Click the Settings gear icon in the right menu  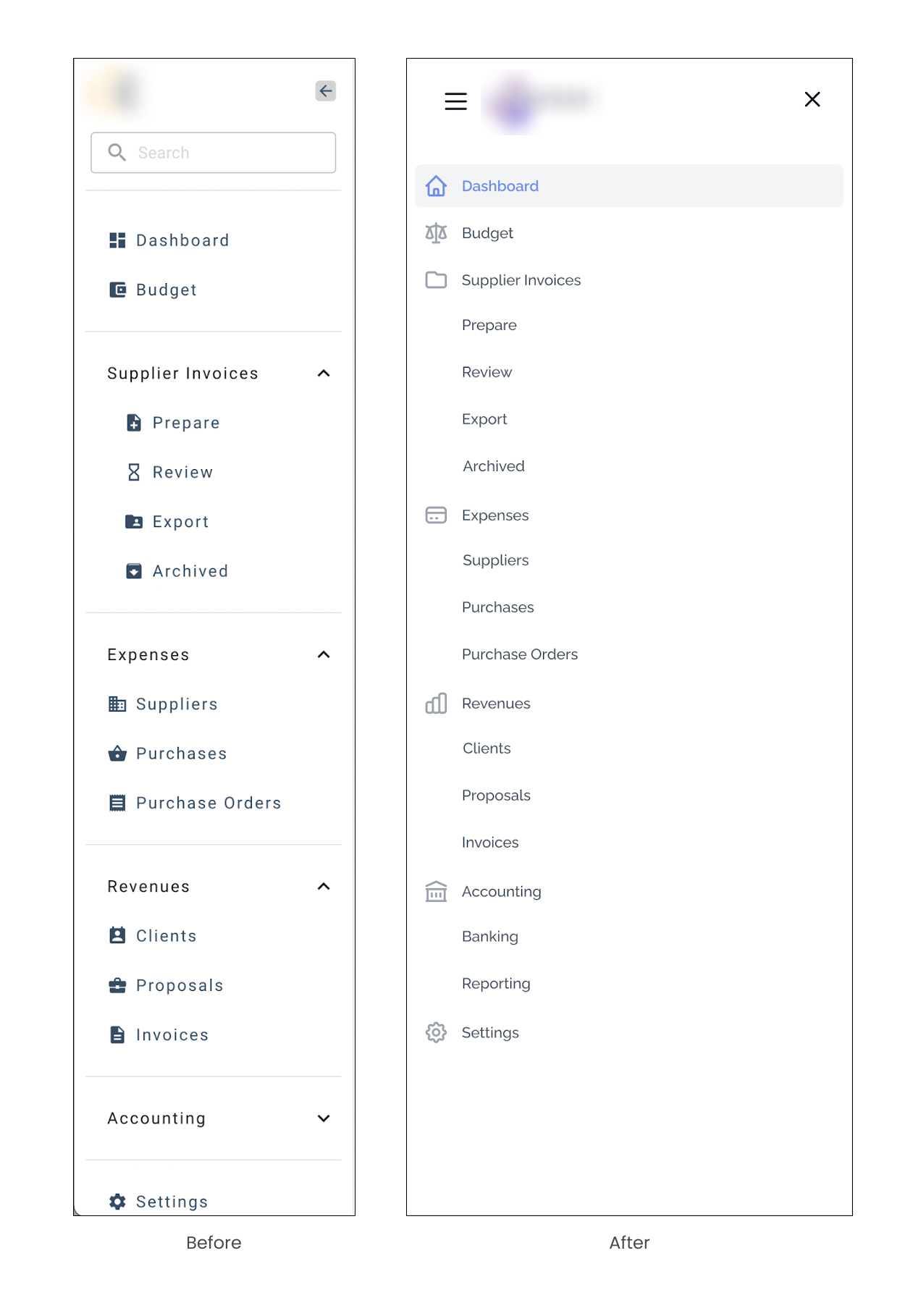coord(436,1033)
